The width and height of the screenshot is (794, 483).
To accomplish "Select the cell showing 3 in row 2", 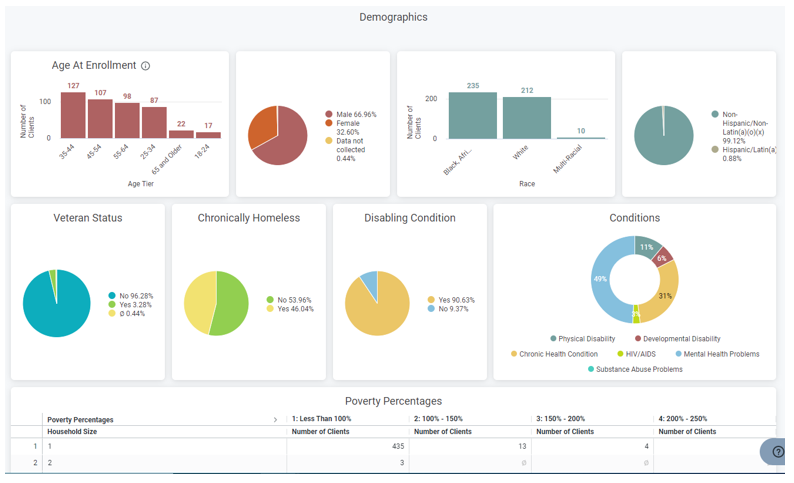I will click(348, 463).
